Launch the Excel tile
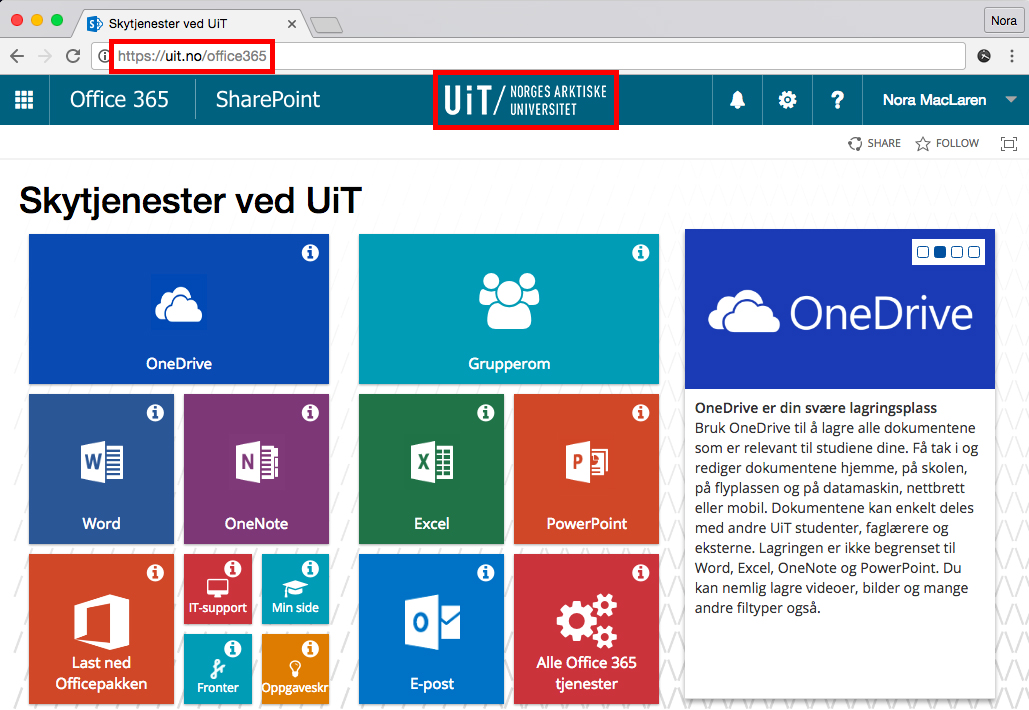Screen dimensions: 1029x710 click(x=431, y=469)
